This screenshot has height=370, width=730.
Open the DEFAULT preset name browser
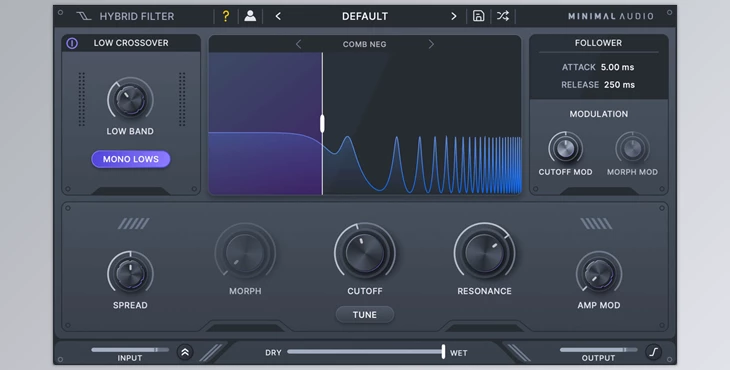click(x=365, y=16)
